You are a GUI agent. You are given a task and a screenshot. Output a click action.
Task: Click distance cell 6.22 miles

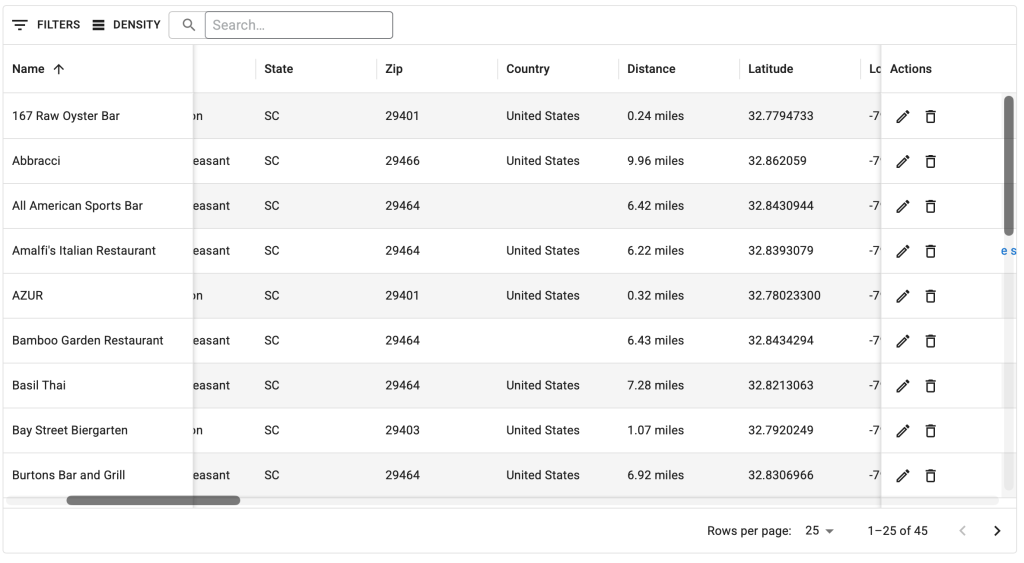[x=679, y=251]
